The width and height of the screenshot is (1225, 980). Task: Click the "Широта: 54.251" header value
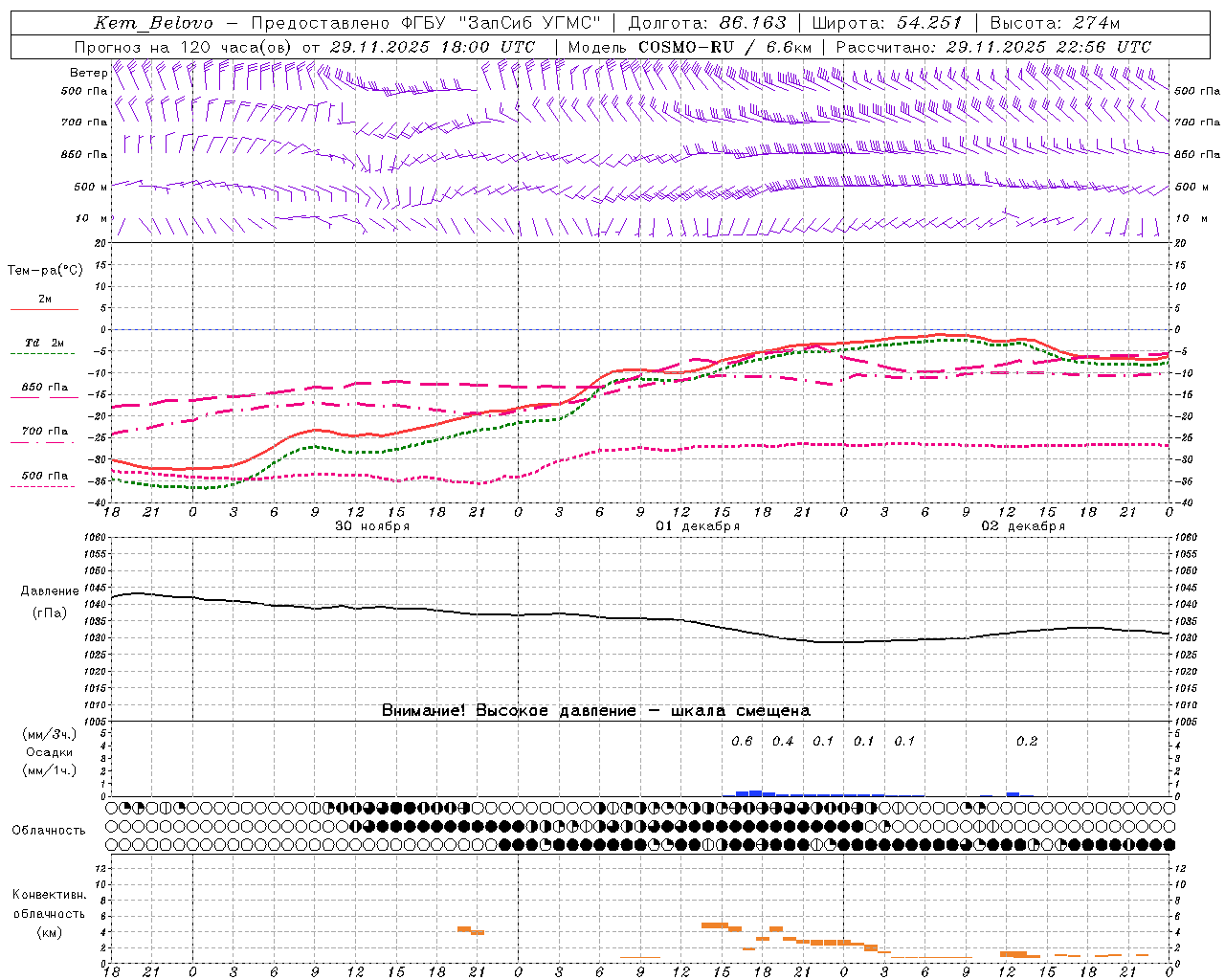coord(887,23)
